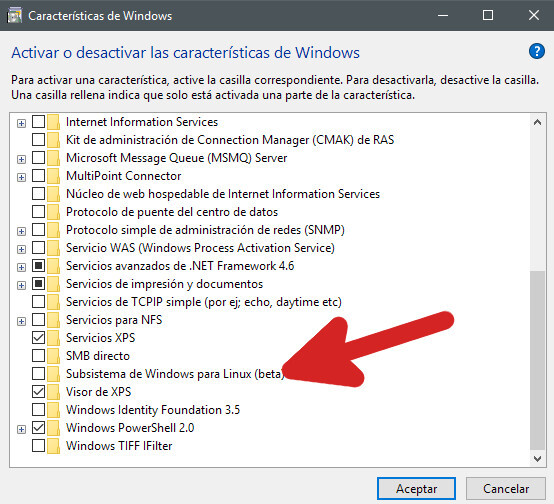Image resolution: width=554 pixels, height=504 pixels.
Task: Enable Subsistema de Windows para Linux checkbox
Action: point(38,373)
